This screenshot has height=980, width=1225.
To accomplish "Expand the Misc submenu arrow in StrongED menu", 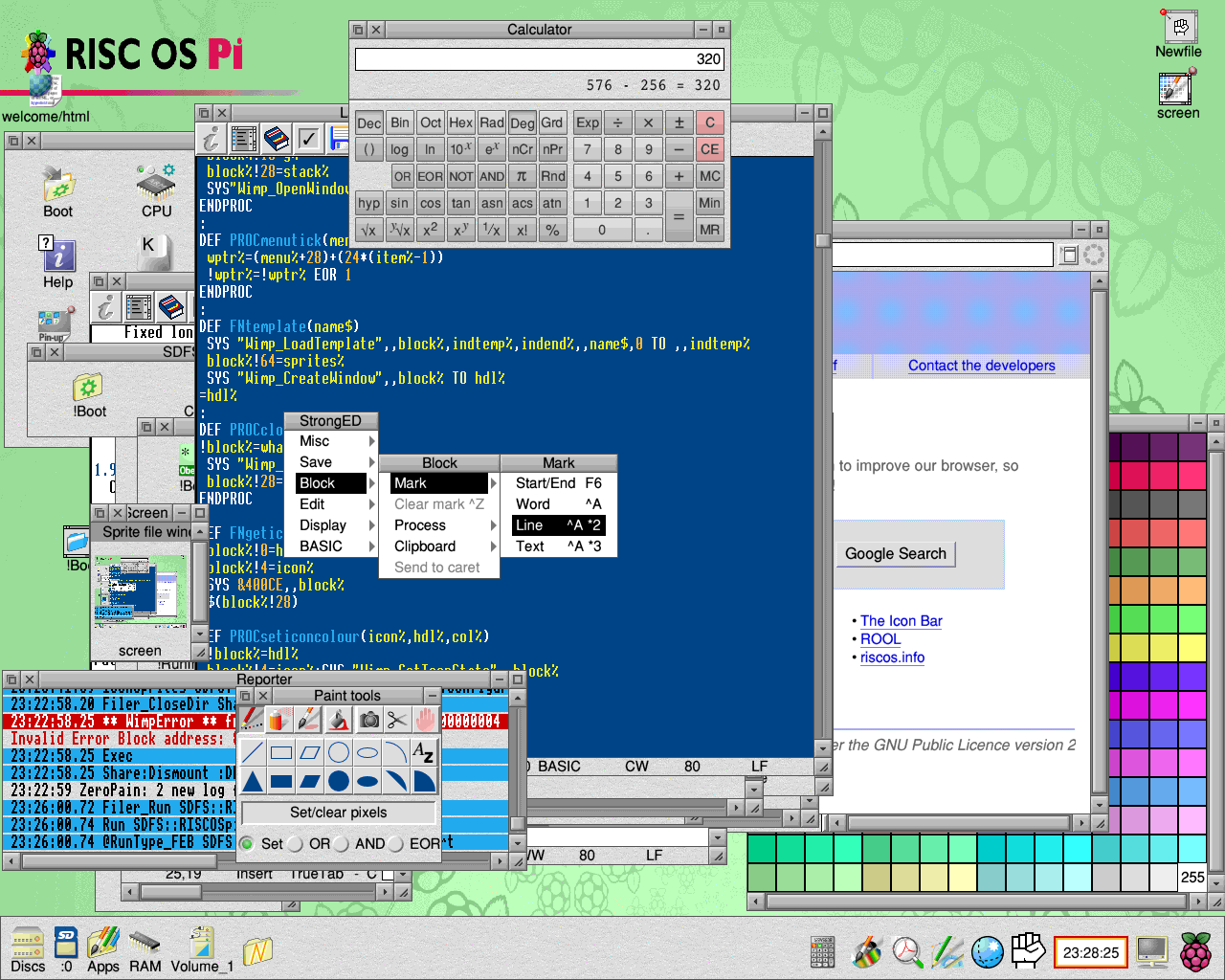I will (x=371, y=441).
